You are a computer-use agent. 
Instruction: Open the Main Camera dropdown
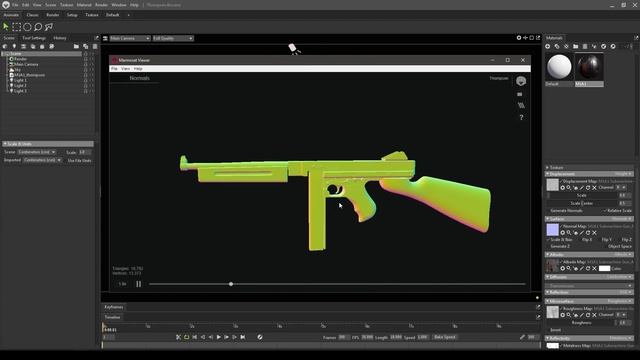[130, 38]
